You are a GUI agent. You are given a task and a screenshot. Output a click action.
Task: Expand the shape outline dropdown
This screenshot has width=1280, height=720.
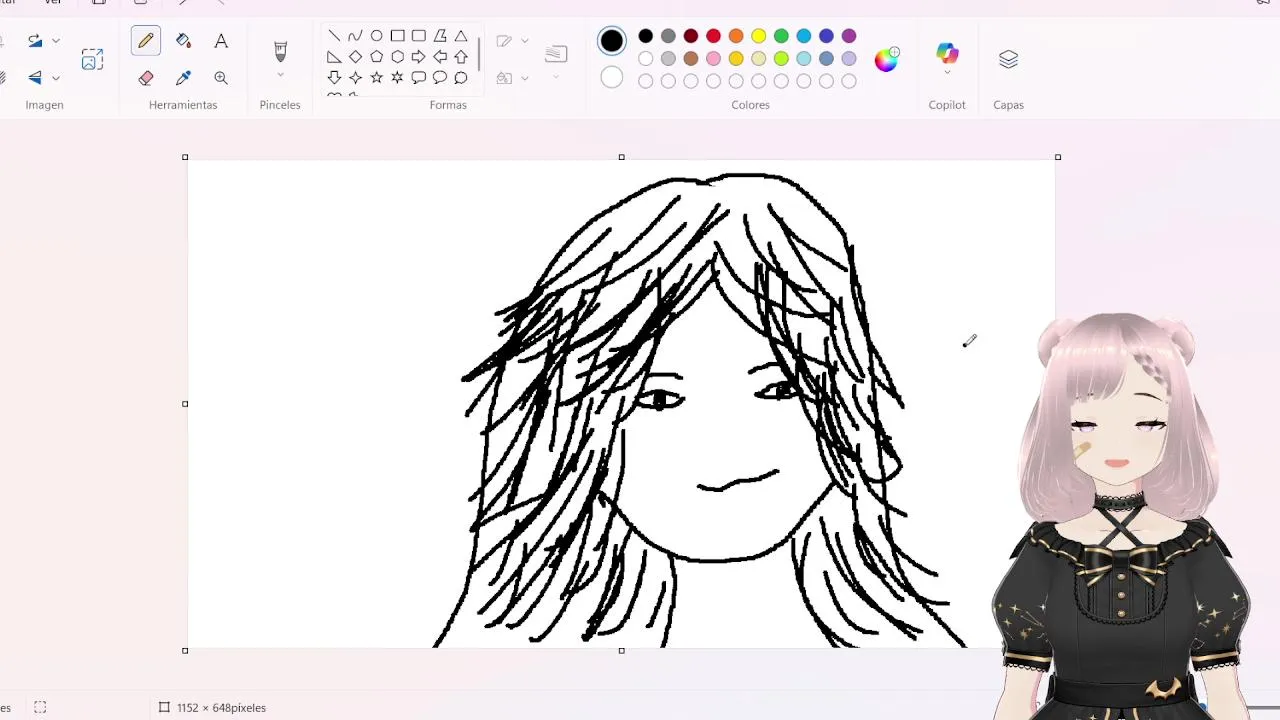(x=524, y=41)
